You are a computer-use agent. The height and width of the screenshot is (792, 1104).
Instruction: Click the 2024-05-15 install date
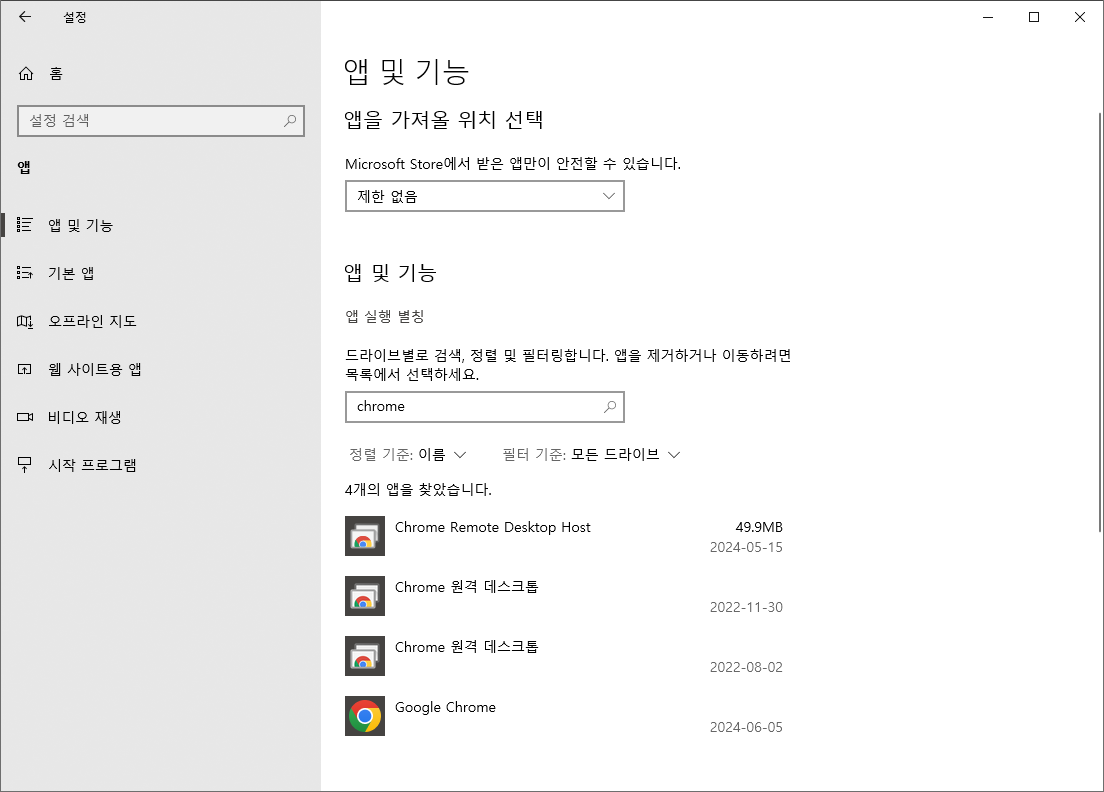(746, 547)
